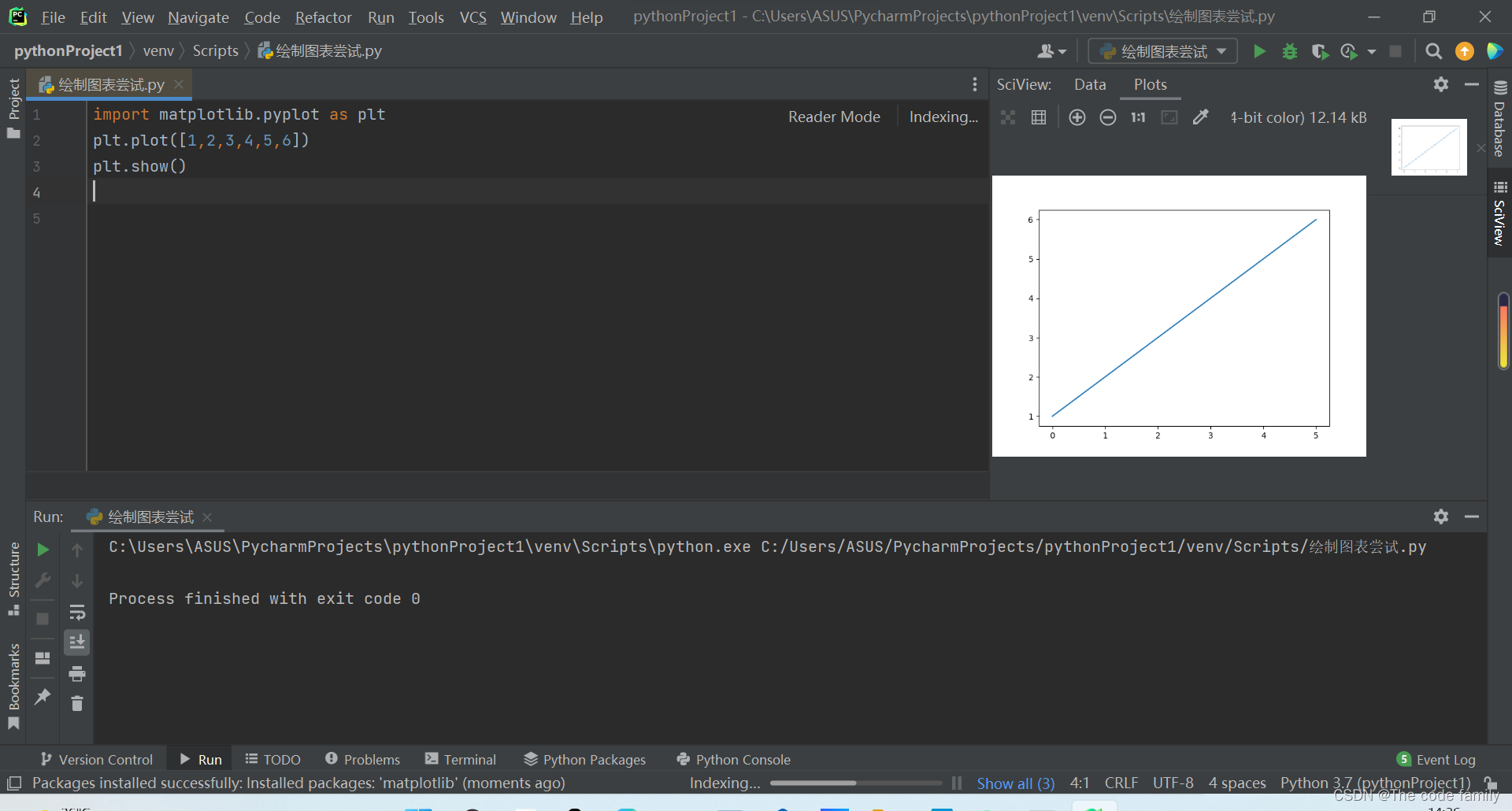Stop the process with the square Stop icon
Screen dimensions: 1512x811
(x=43, y=620)
